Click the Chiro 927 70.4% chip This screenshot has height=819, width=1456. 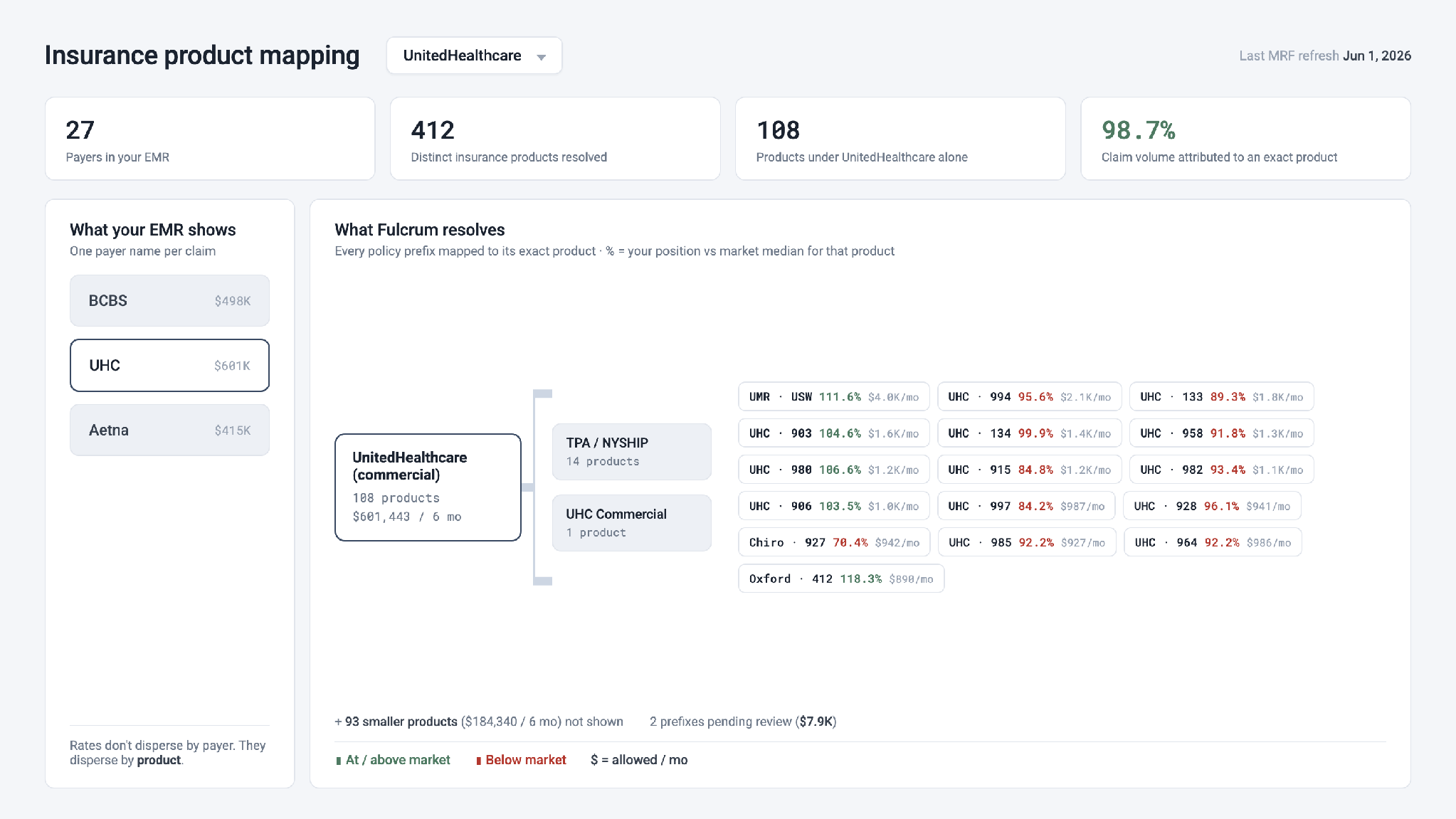point(834,542)
